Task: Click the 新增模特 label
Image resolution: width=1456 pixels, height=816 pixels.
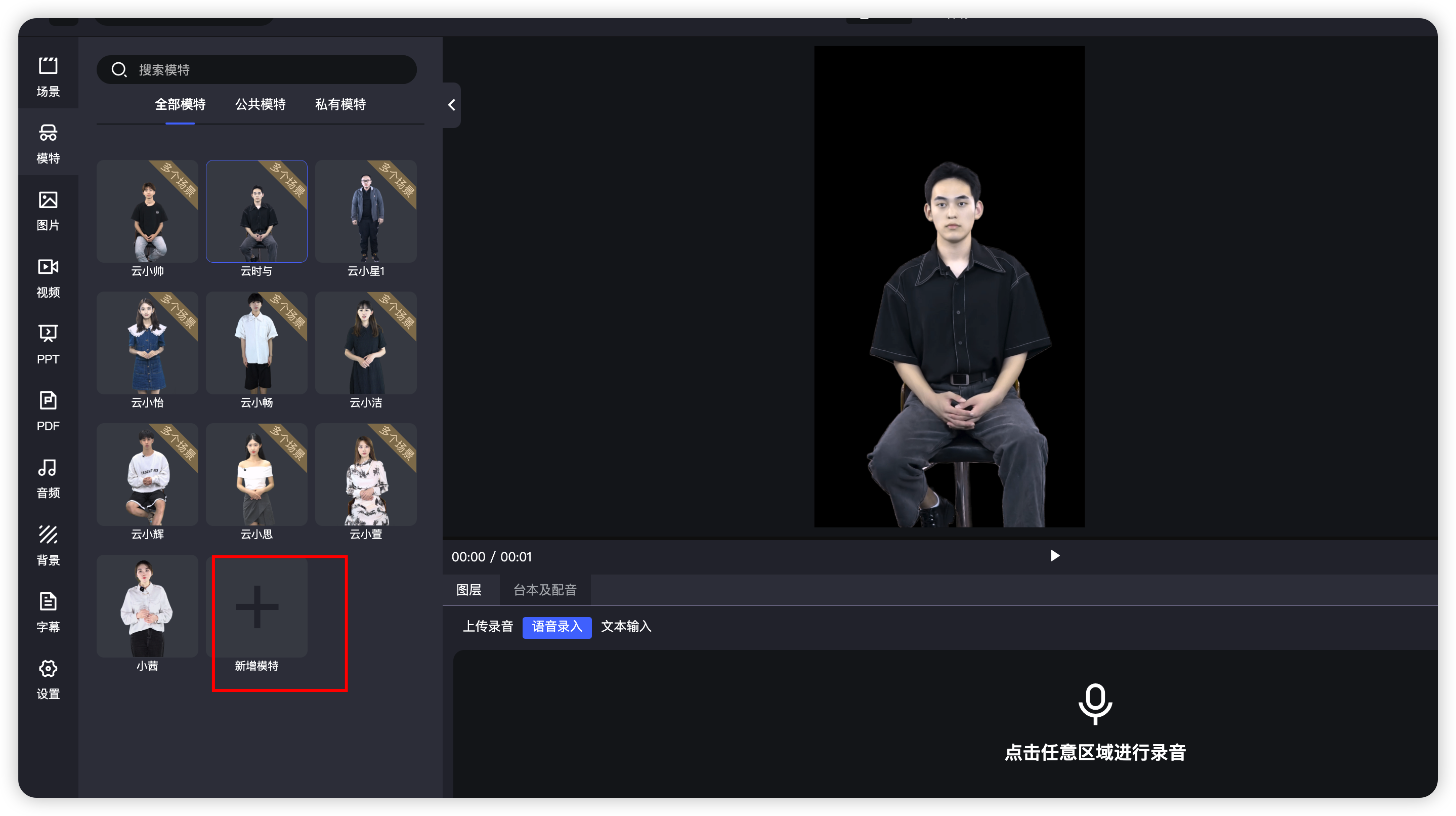Action: (256, 666)
